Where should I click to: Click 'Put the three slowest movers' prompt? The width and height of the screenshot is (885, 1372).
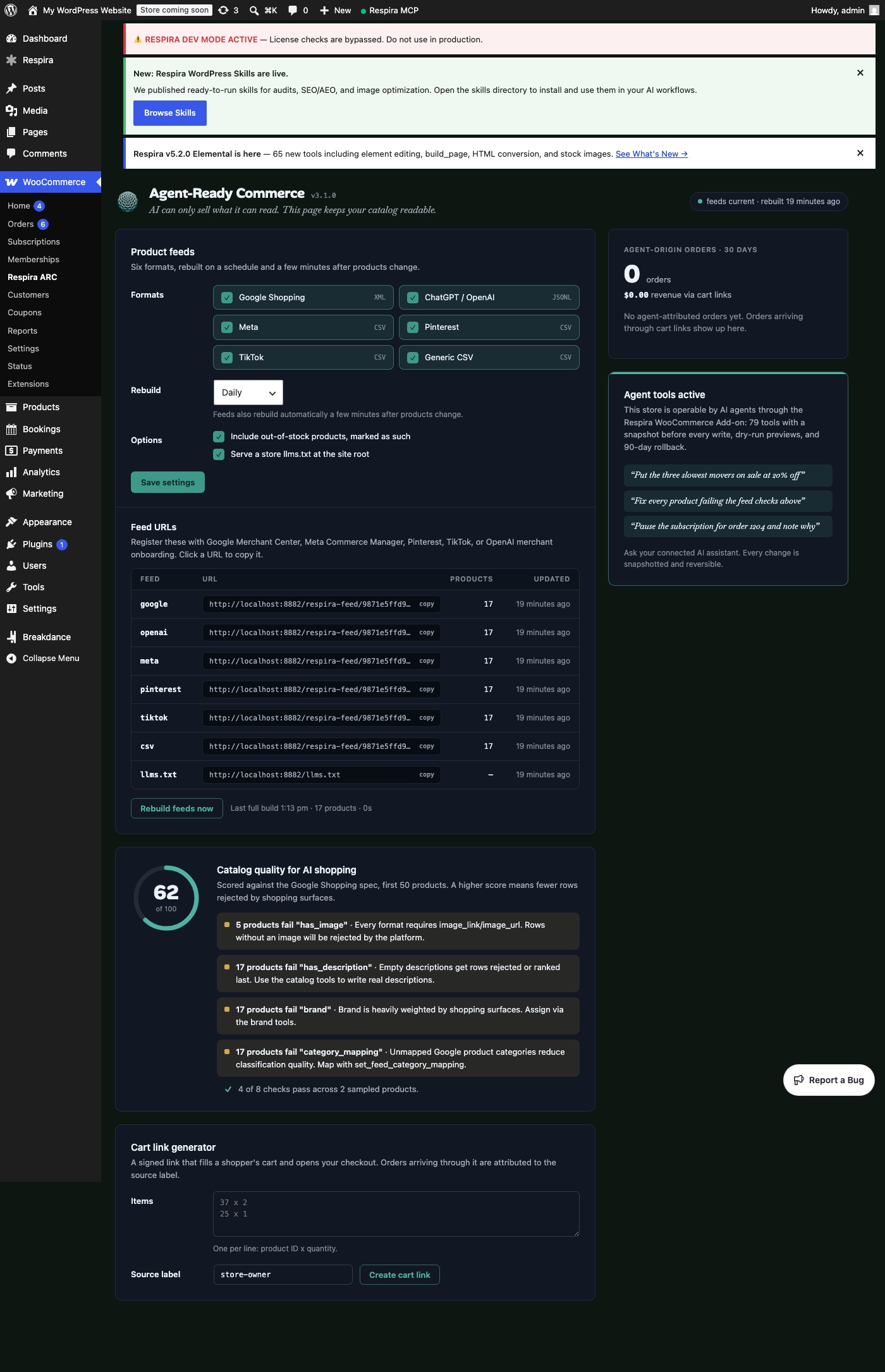coord(728,475)
